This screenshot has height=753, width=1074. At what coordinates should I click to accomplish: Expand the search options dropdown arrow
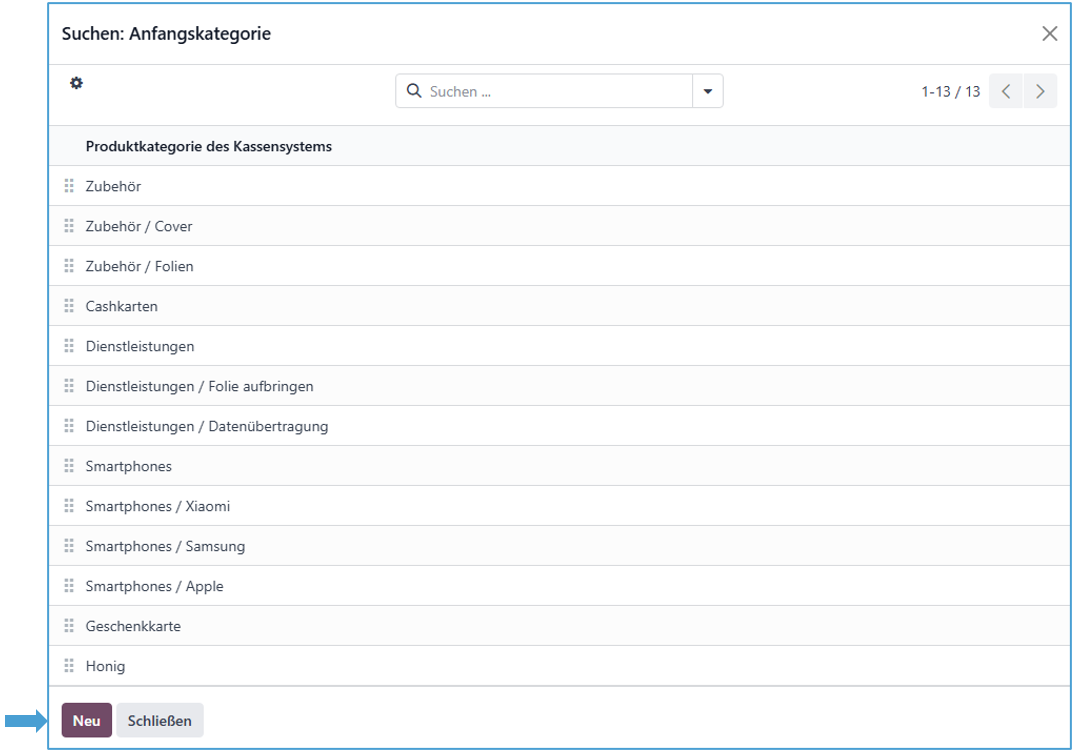(708, 91)
